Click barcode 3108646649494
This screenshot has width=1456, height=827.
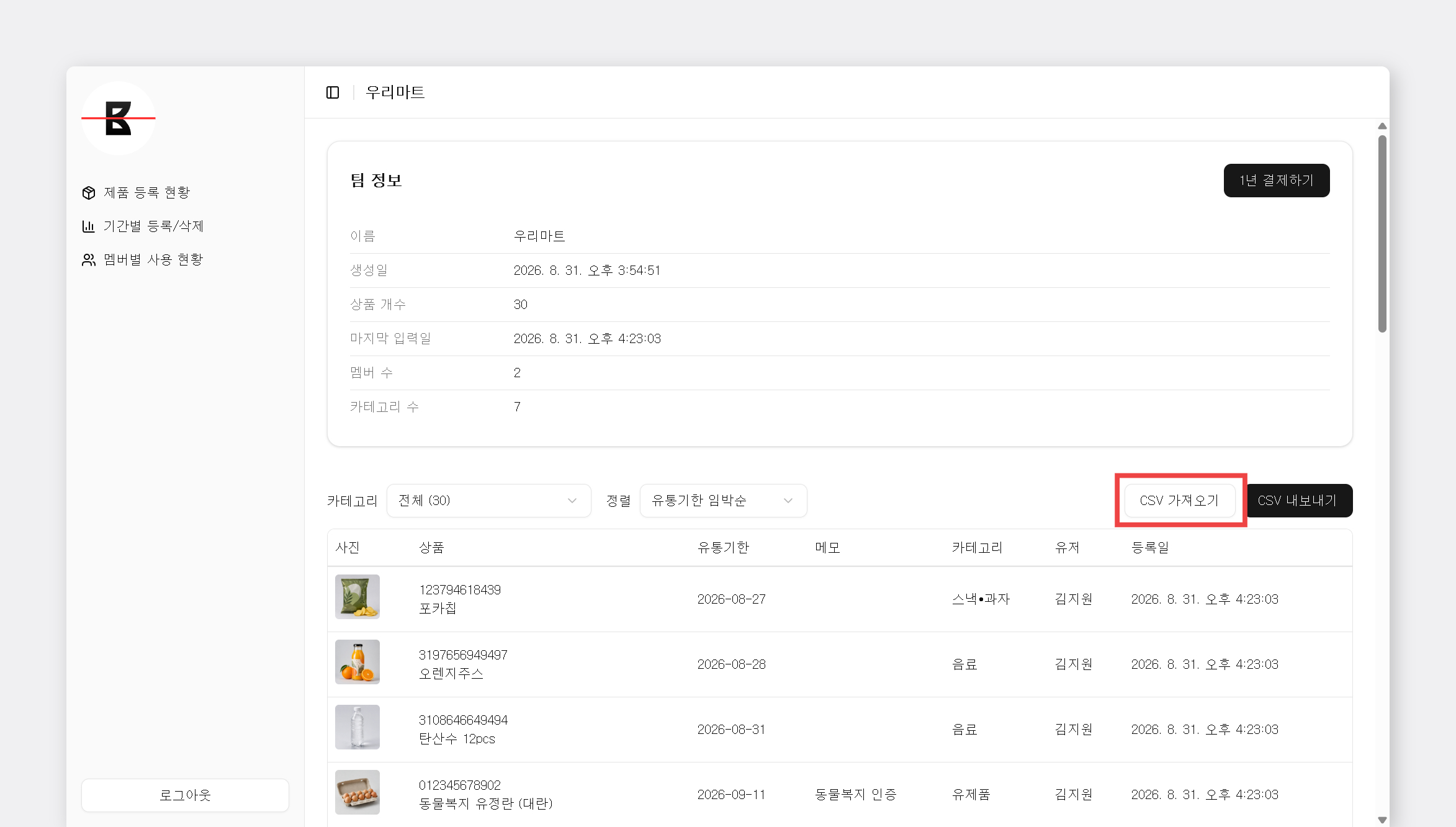coord(463,720)
